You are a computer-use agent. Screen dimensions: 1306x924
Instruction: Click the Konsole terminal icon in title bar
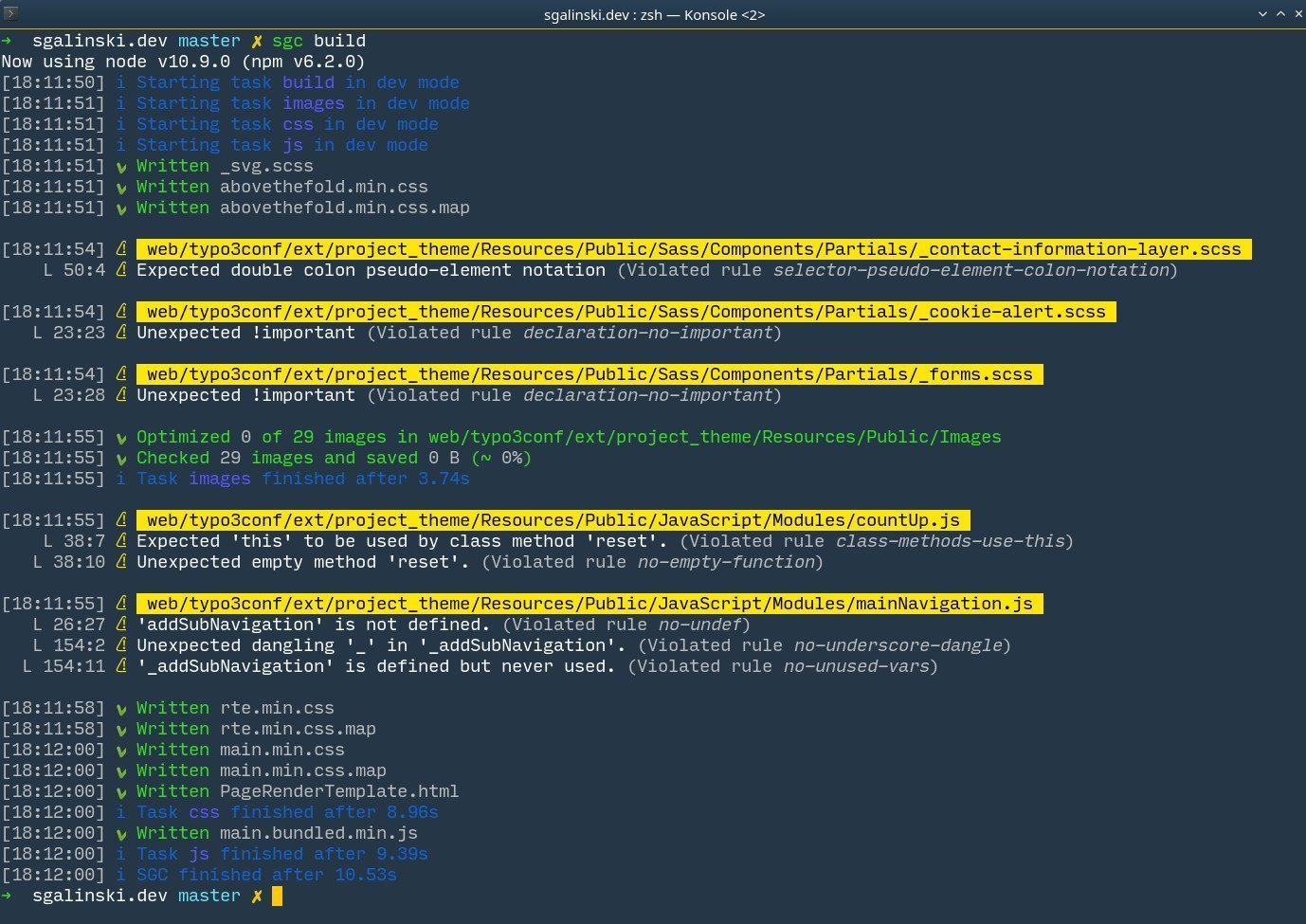point(10,13)
